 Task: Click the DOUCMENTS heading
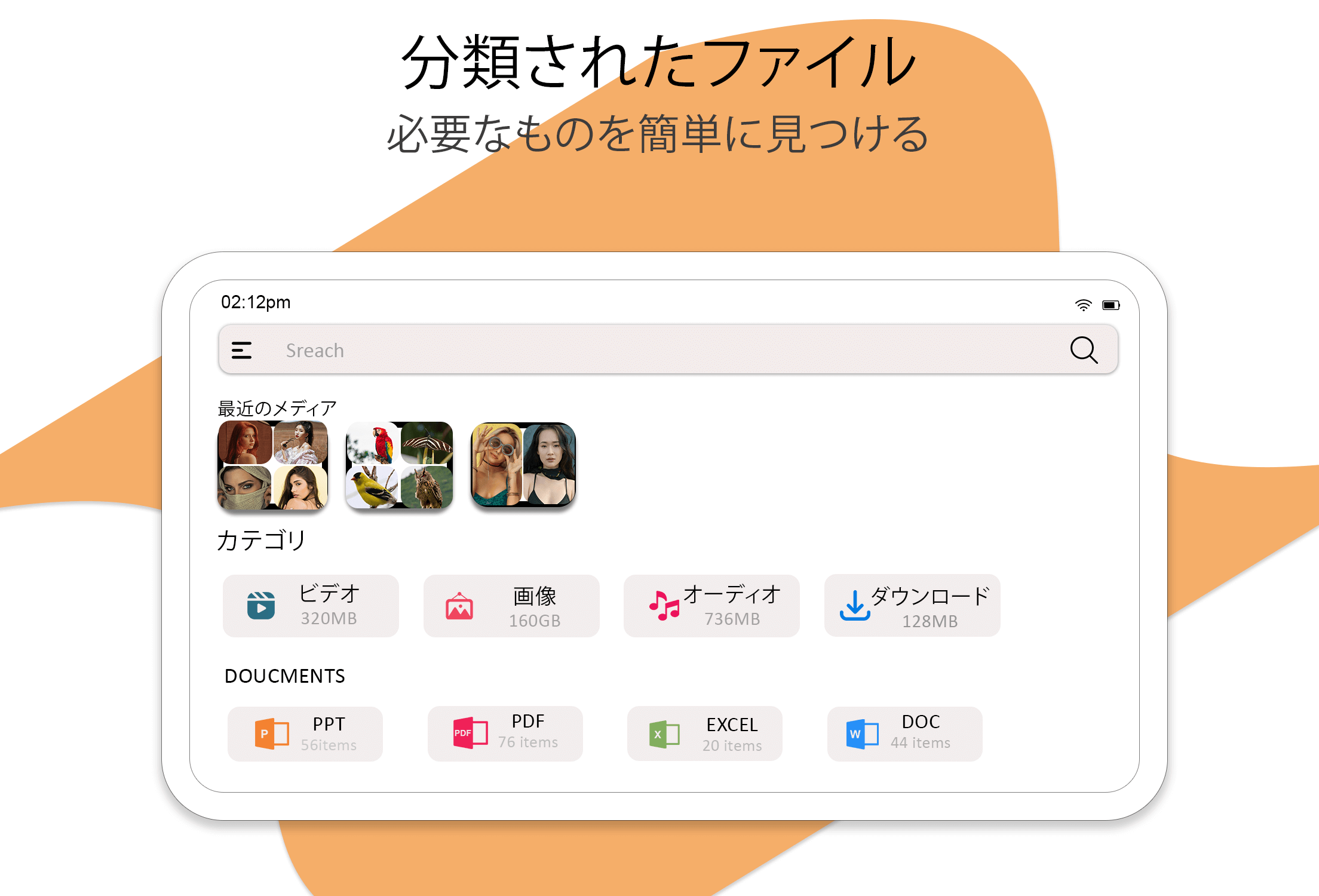coord(285,676)
